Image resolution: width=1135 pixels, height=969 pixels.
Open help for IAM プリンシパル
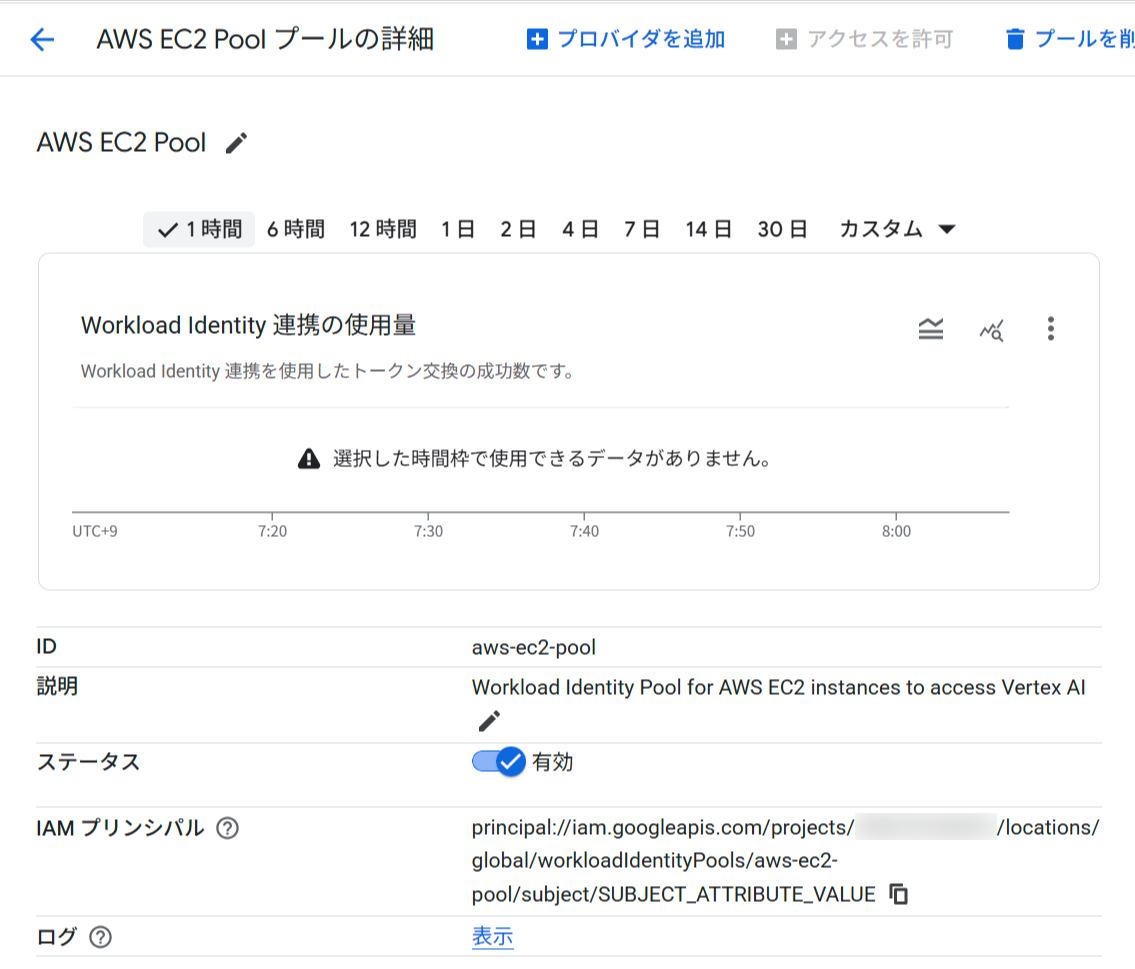(x=227, y=827)
